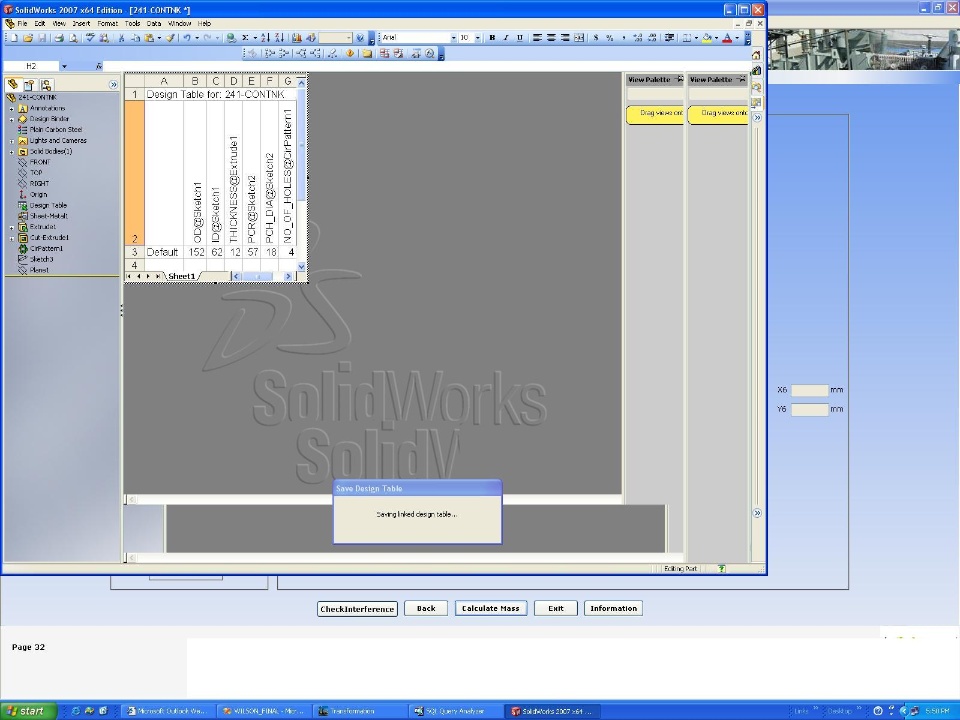The width and height of the screenshot is (960, 720).
Task: Click the Windows start button
Action: [x=29, y=711]
